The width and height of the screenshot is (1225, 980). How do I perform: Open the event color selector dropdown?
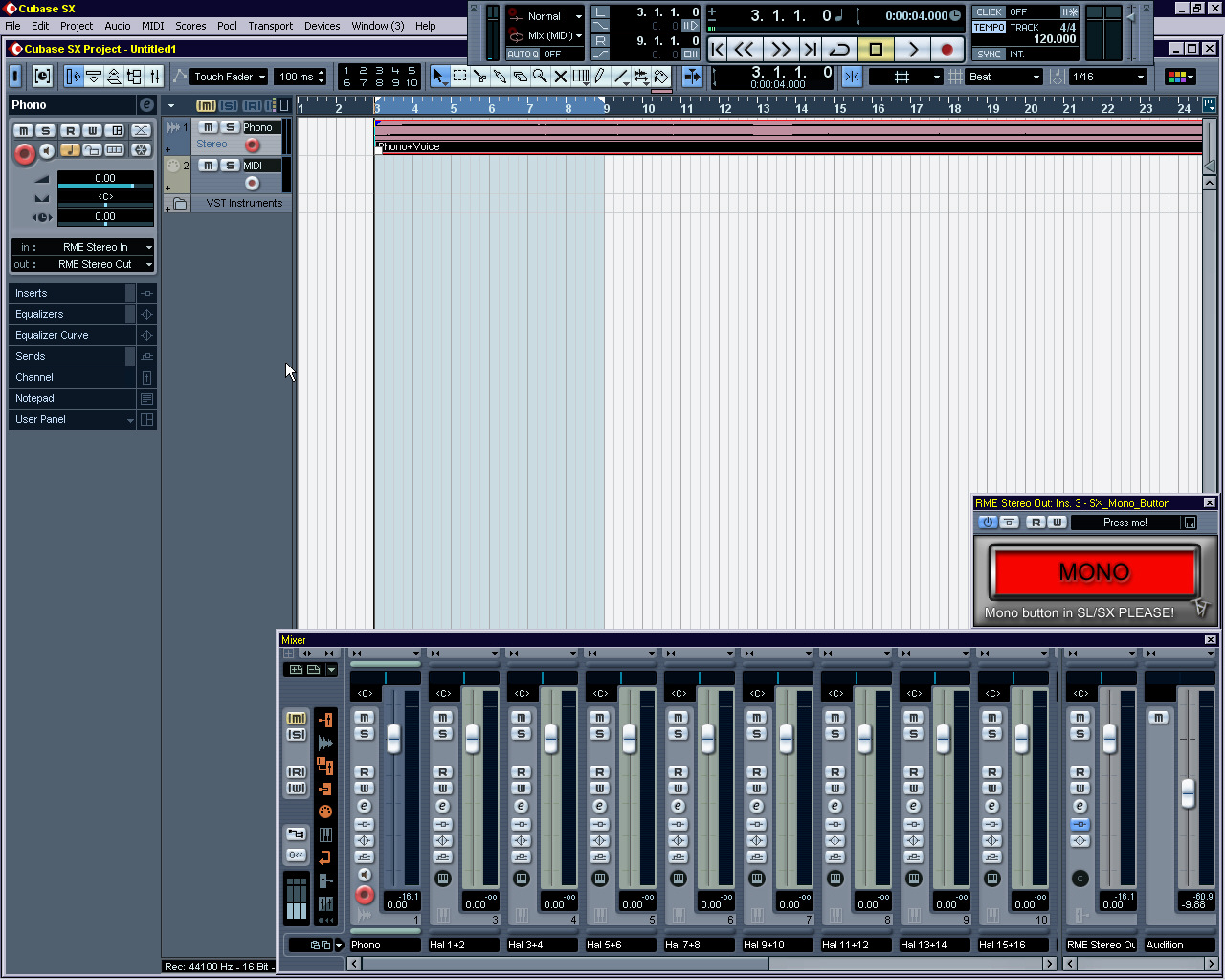pyautogui.click(x=1181, y=77)
